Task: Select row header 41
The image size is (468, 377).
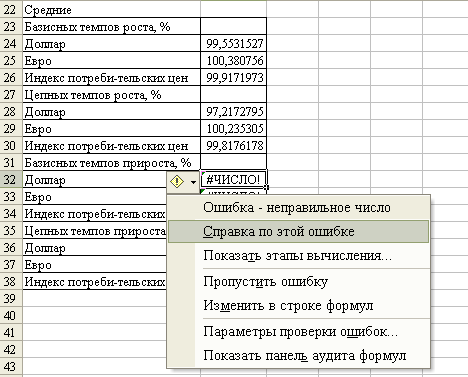Action: pos(11,333)
